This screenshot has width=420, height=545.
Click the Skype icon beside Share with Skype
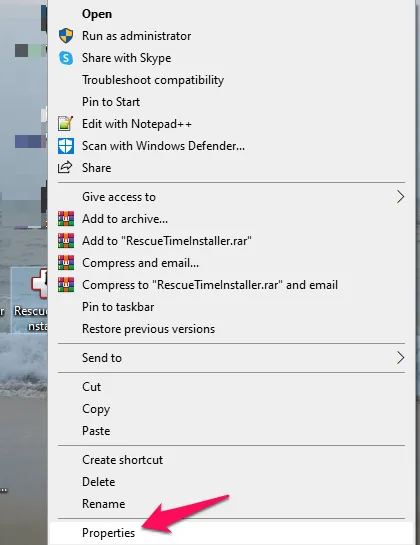pos(66,58)
